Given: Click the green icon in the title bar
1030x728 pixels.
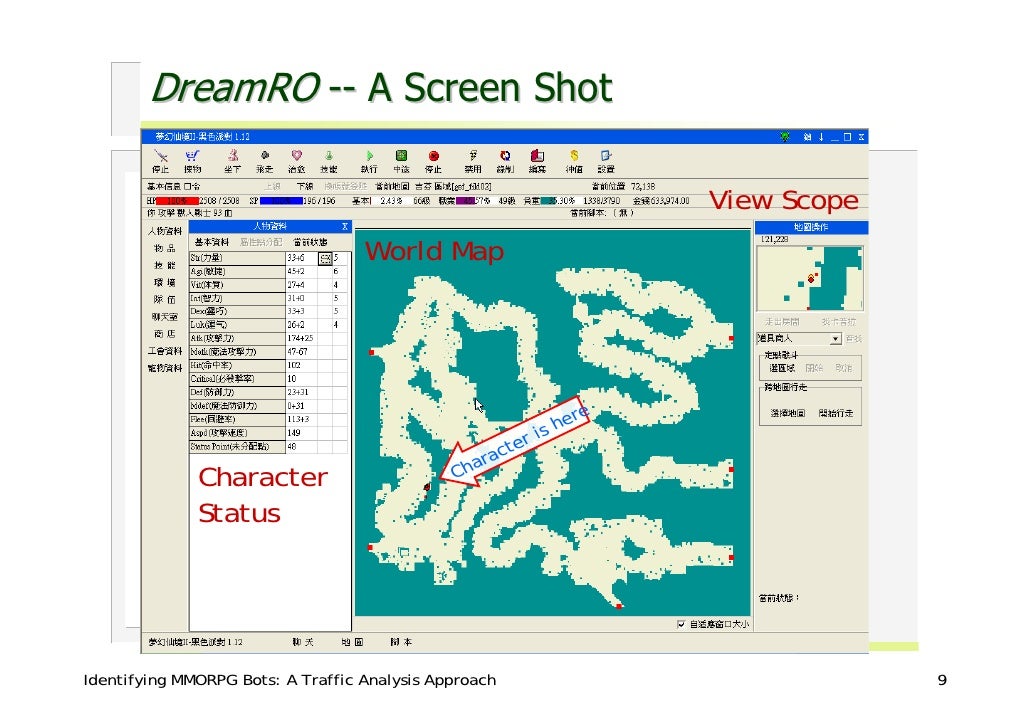Looking at the screenshot, I should point(784,137).
